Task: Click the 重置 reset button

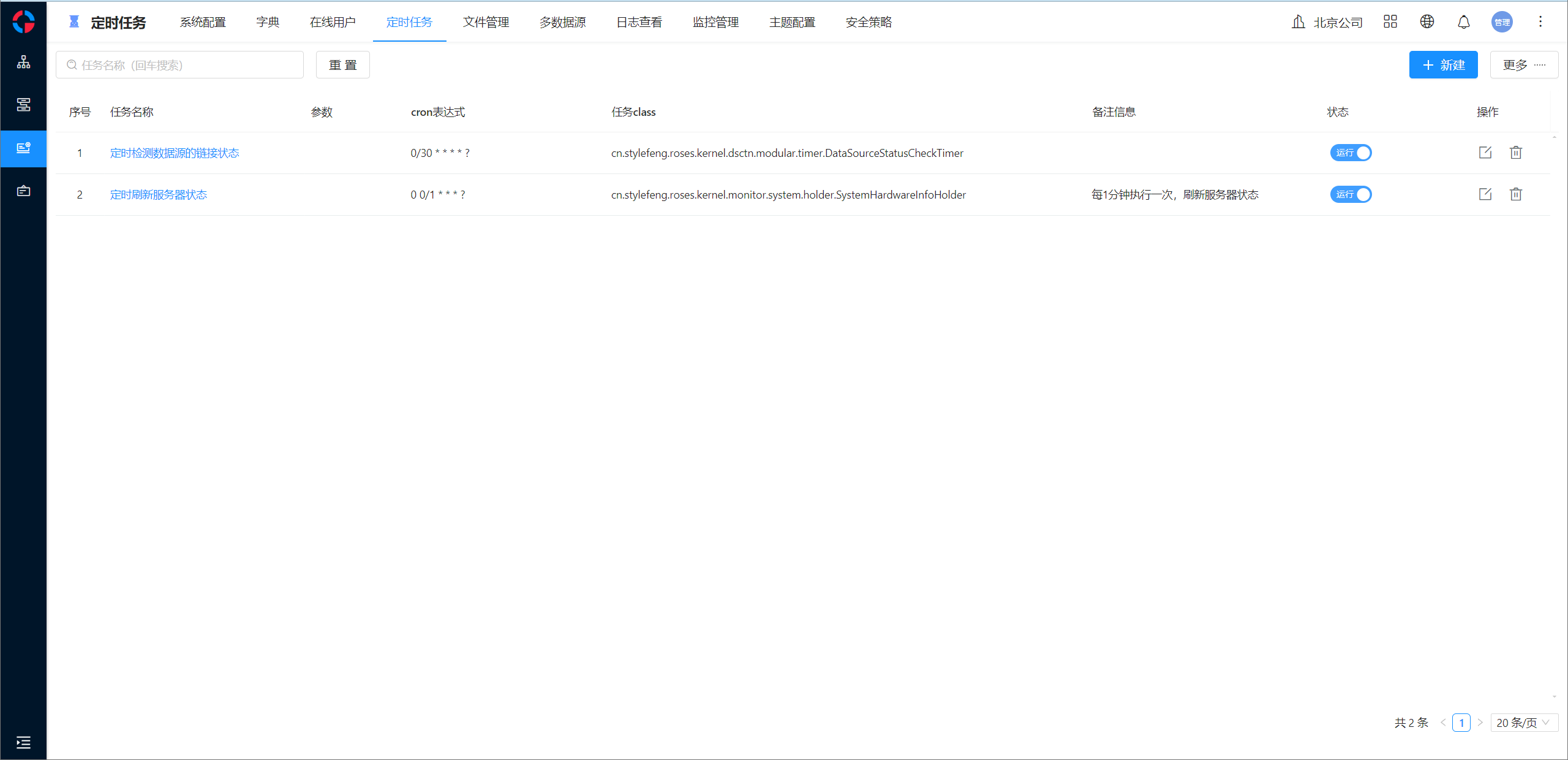Action: (342, 65)
